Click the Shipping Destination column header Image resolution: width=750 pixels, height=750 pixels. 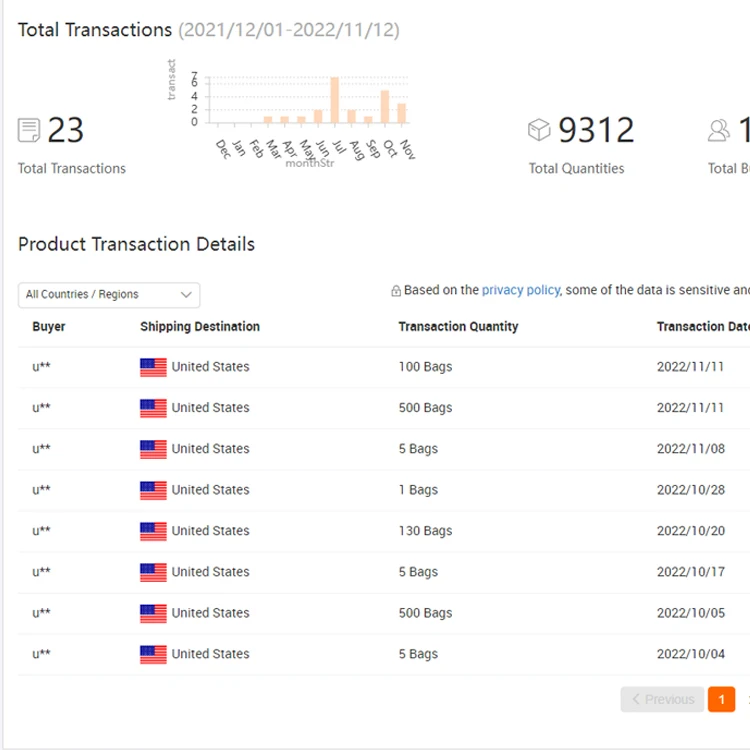[200, 327]
